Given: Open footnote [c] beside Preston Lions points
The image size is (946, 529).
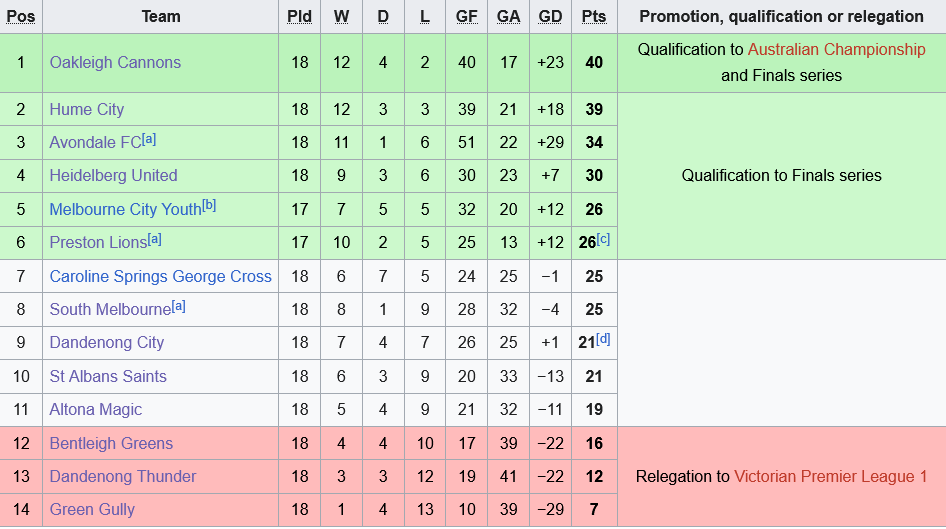Looking at the screenshot, I should point(603,239).
